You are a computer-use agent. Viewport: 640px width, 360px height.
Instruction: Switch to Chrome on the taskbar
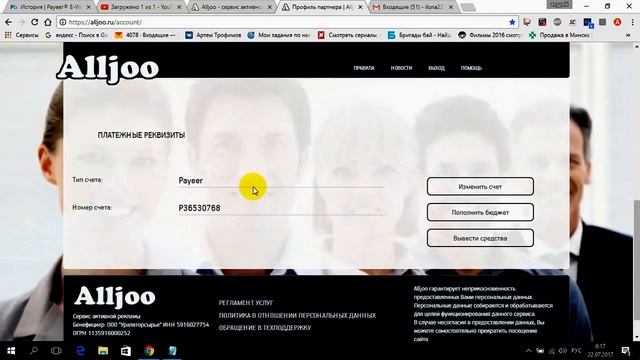click(149, 351)
